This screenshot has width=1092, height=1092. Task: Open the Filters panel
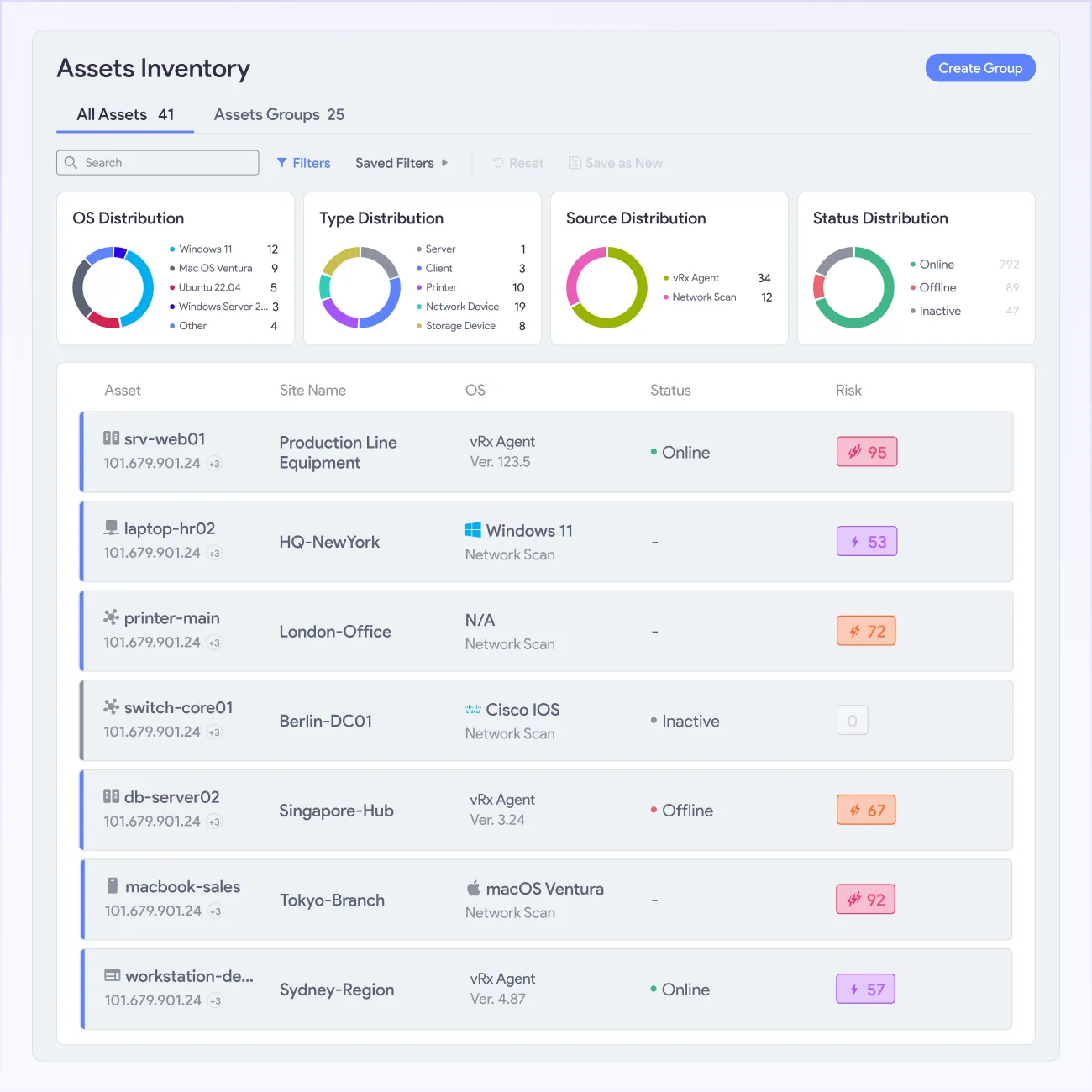(303, 163)
